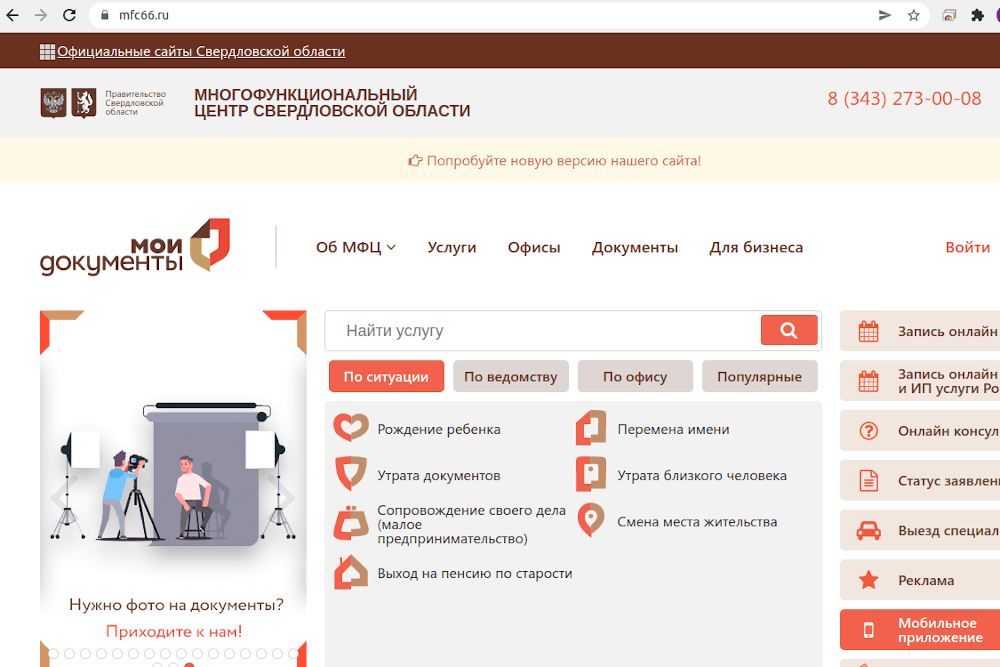Click the Рождение ребенка heart icon
The width and height of the screenshot is (1000, 667).
[x=351, y=429]
